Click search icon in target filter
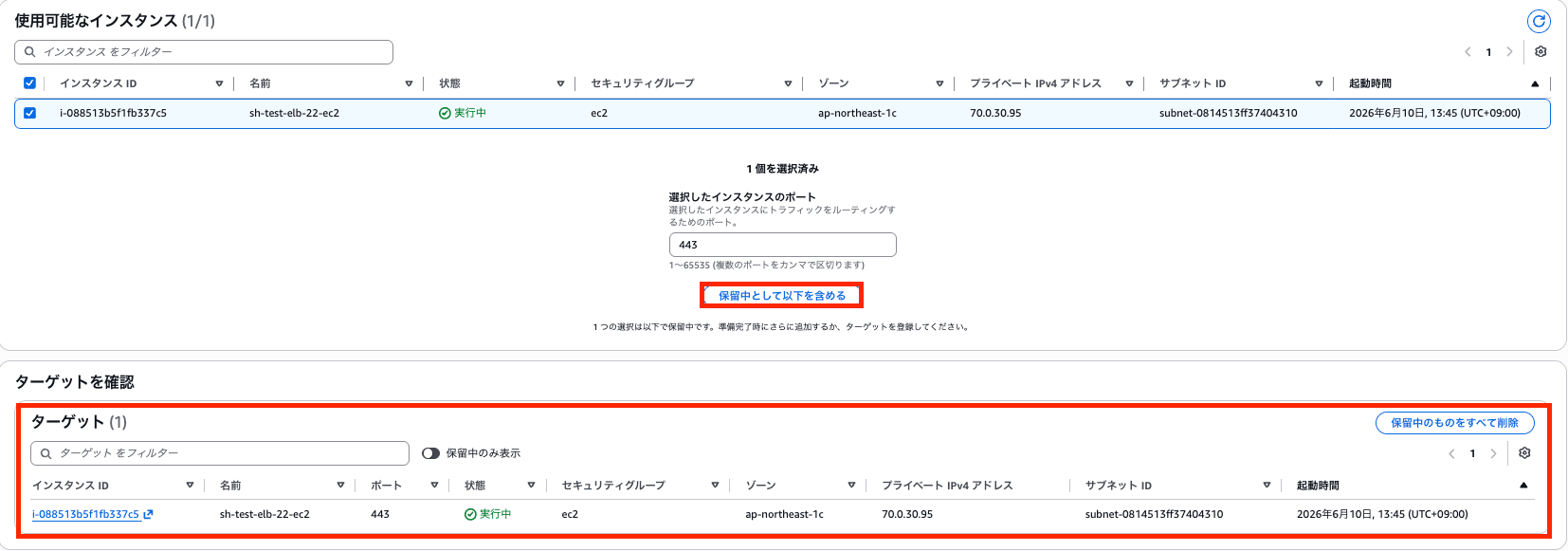This screenshot has width=1568, height=551. (x=46, y=453)
